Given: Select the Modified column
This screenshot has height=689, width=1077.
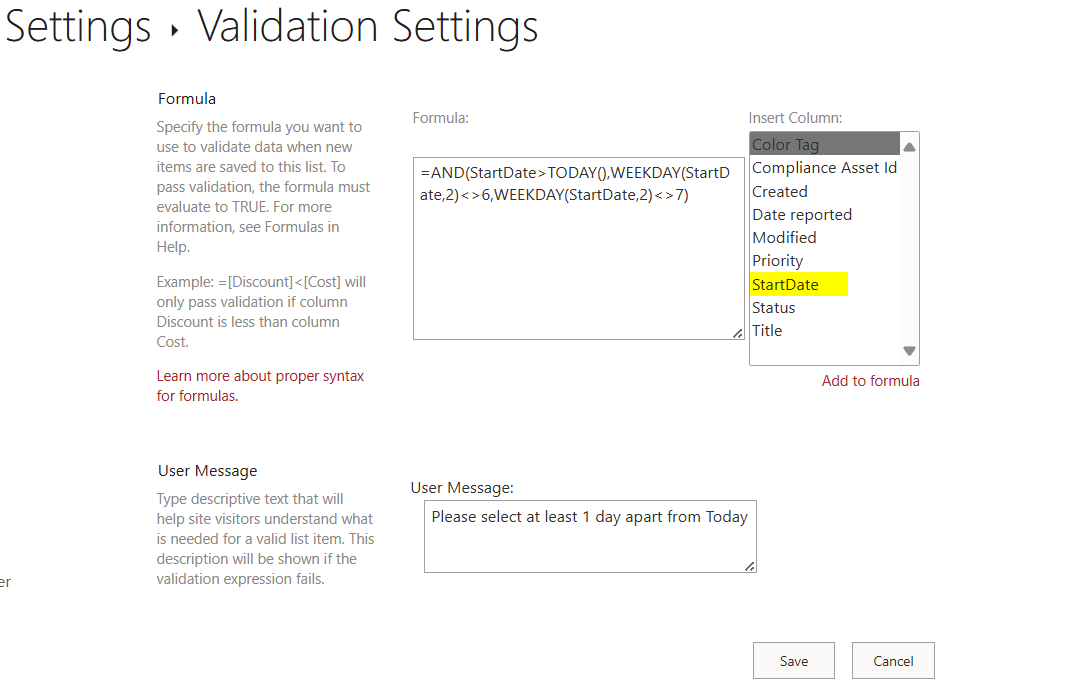Looking at the screenshot, I should click(784, 237).
